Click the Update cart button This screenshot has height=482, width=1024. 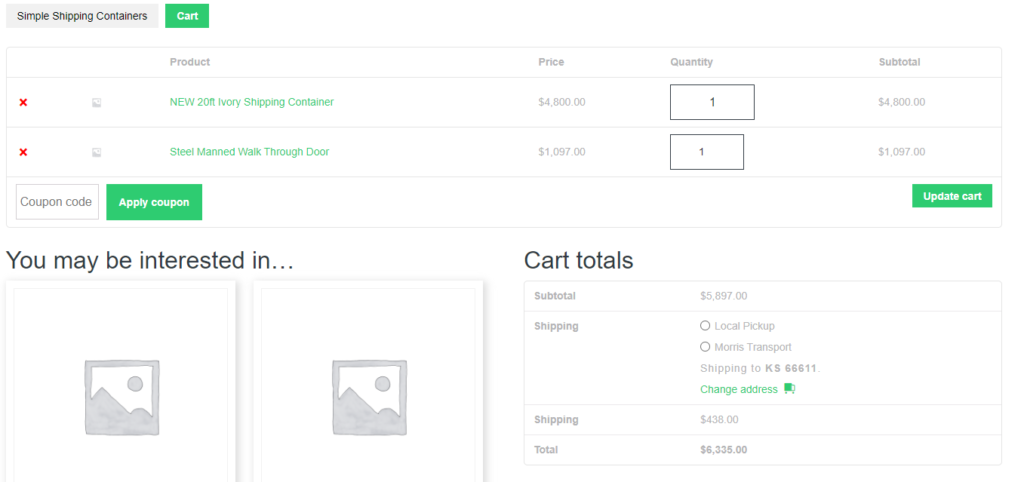[951, 196]
